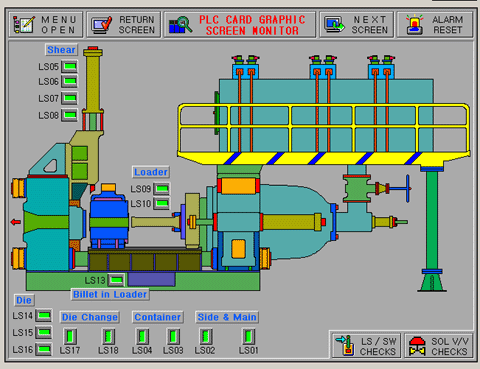Open LS / SW Checks icon
This screenshot has height=369, width=480.
point(345,345)
